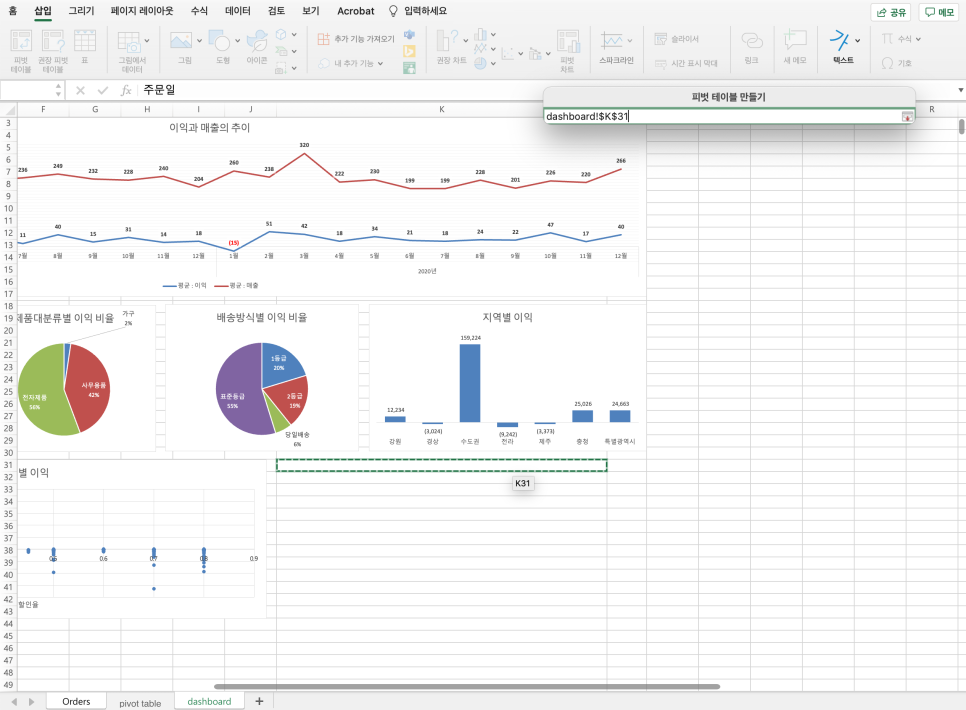Click the horizontal scrollbar at bottom
Image resolution: width=966 pixels, height=710 pixels.
467,686
